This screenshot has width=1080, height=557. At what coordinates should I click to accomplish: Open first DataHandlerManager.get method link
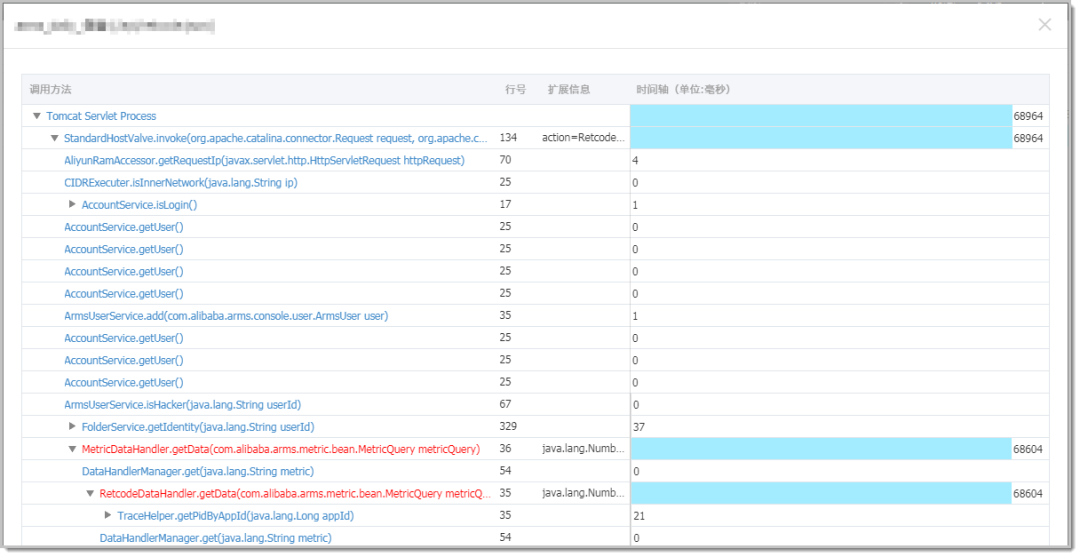(198, 471)
